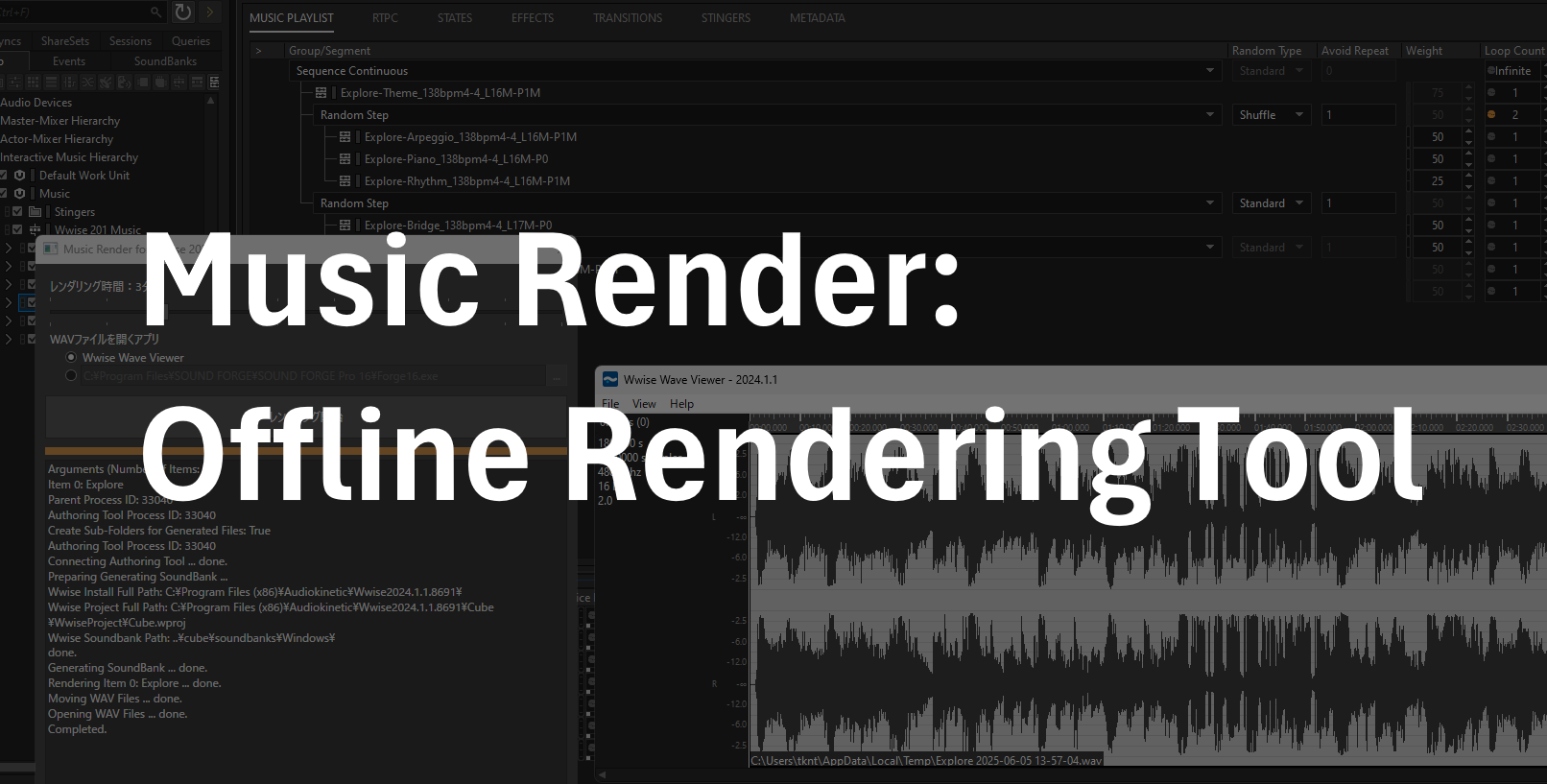Click the yellow chevron icon next to refresh
The height and width of the screenshot is (784, 1547).
point(210,12)
